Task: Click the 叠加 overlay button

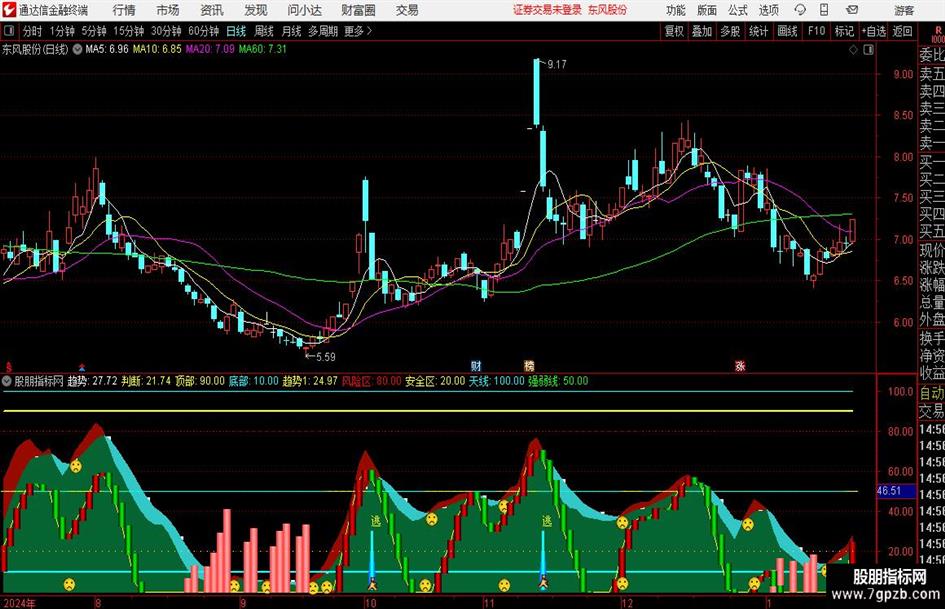Action: [x=702, y=31]
